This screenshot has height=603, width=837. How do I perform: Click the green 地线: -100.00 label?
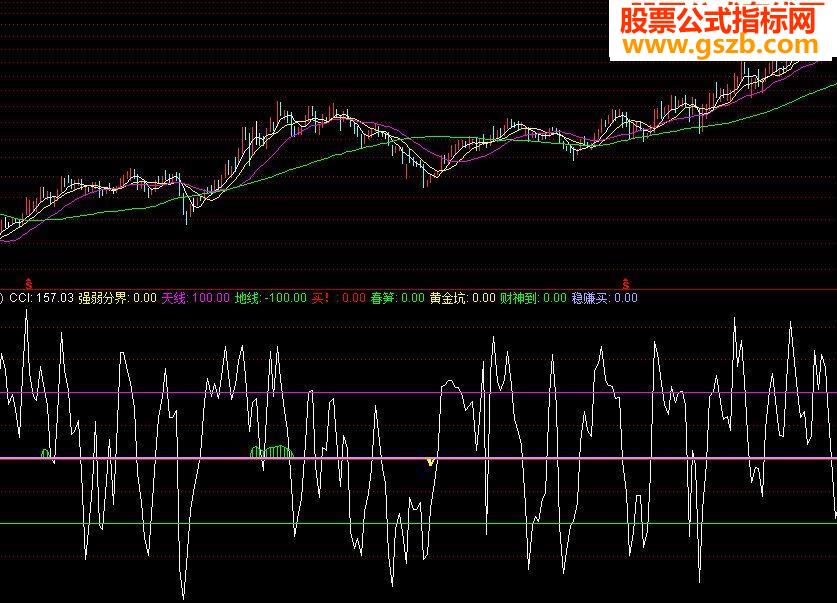click(271, 298)
